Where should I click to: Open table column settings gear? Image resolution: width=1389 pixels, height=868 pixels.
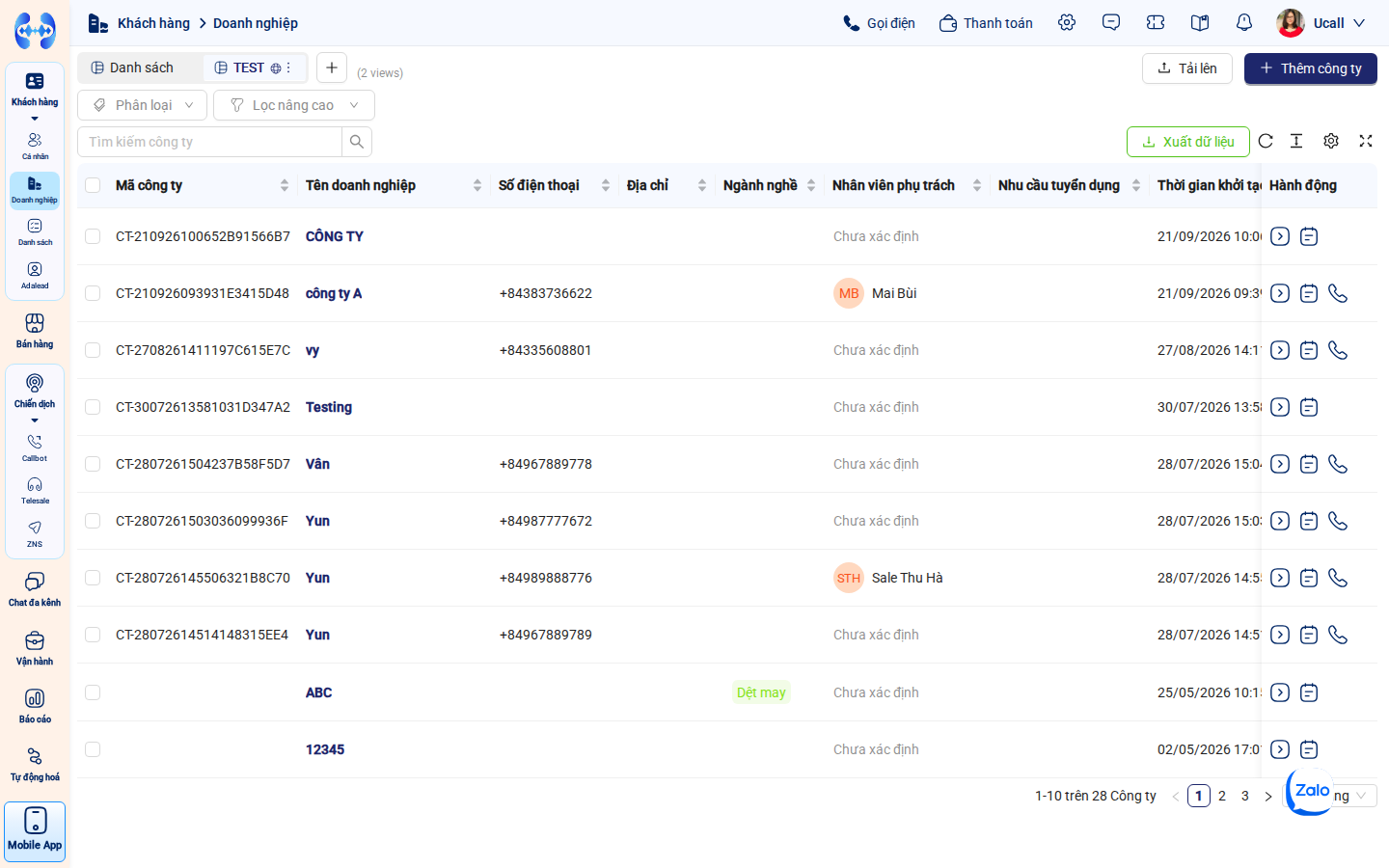click(x=1331, y=141)
